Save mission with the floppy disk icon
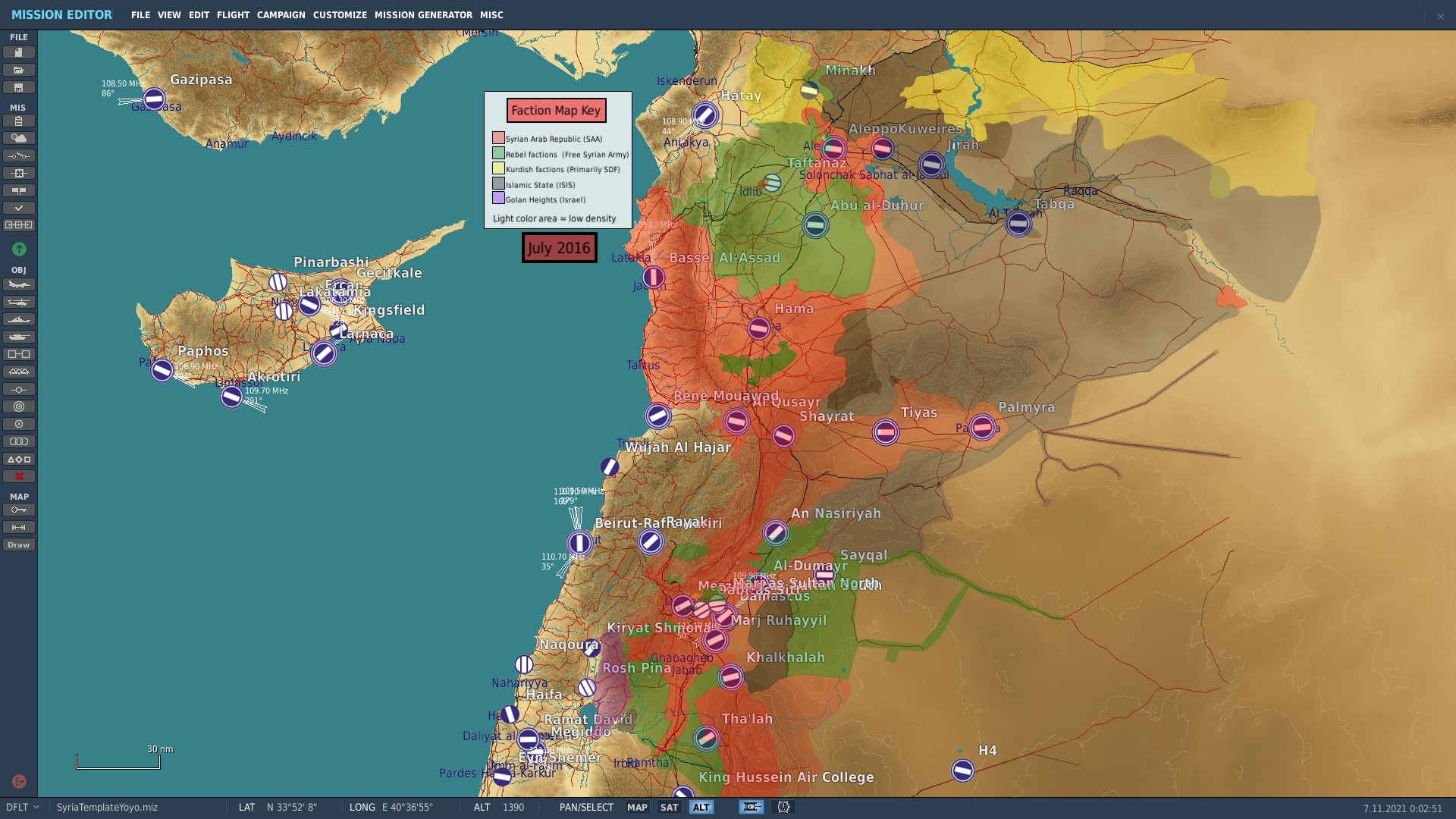The width and height of the screenshot is (1456, 819). coord(19,87)
